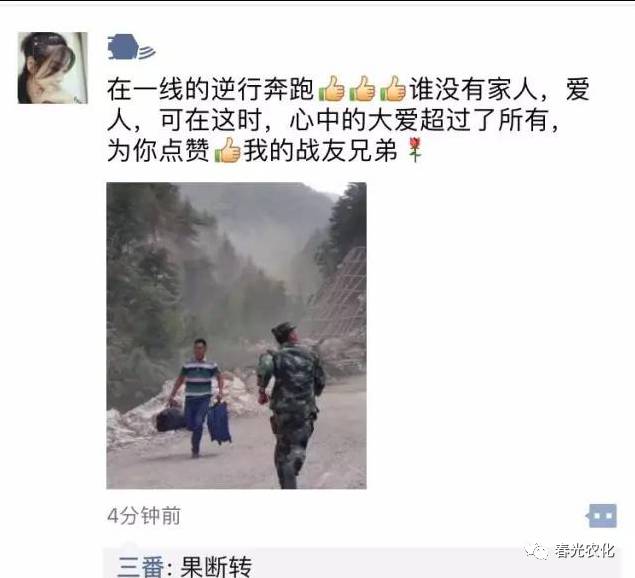Viewport: 635px width, 578px height.
Task: Open the comment and like menu button
Action: pos(602,516)
